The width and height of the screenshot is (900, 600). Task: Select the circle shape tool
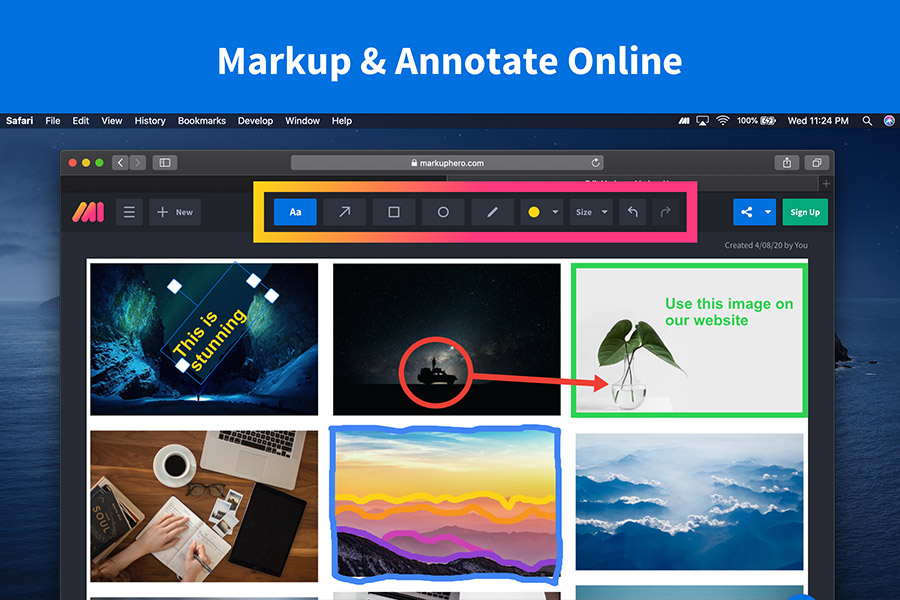pyautogui.click(x=443, y=212)
